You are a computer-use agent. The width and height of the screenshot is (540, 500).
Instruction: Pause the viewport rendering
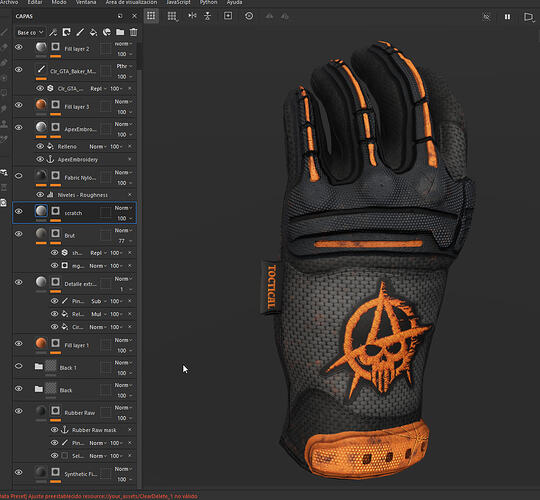coord(507,17)
